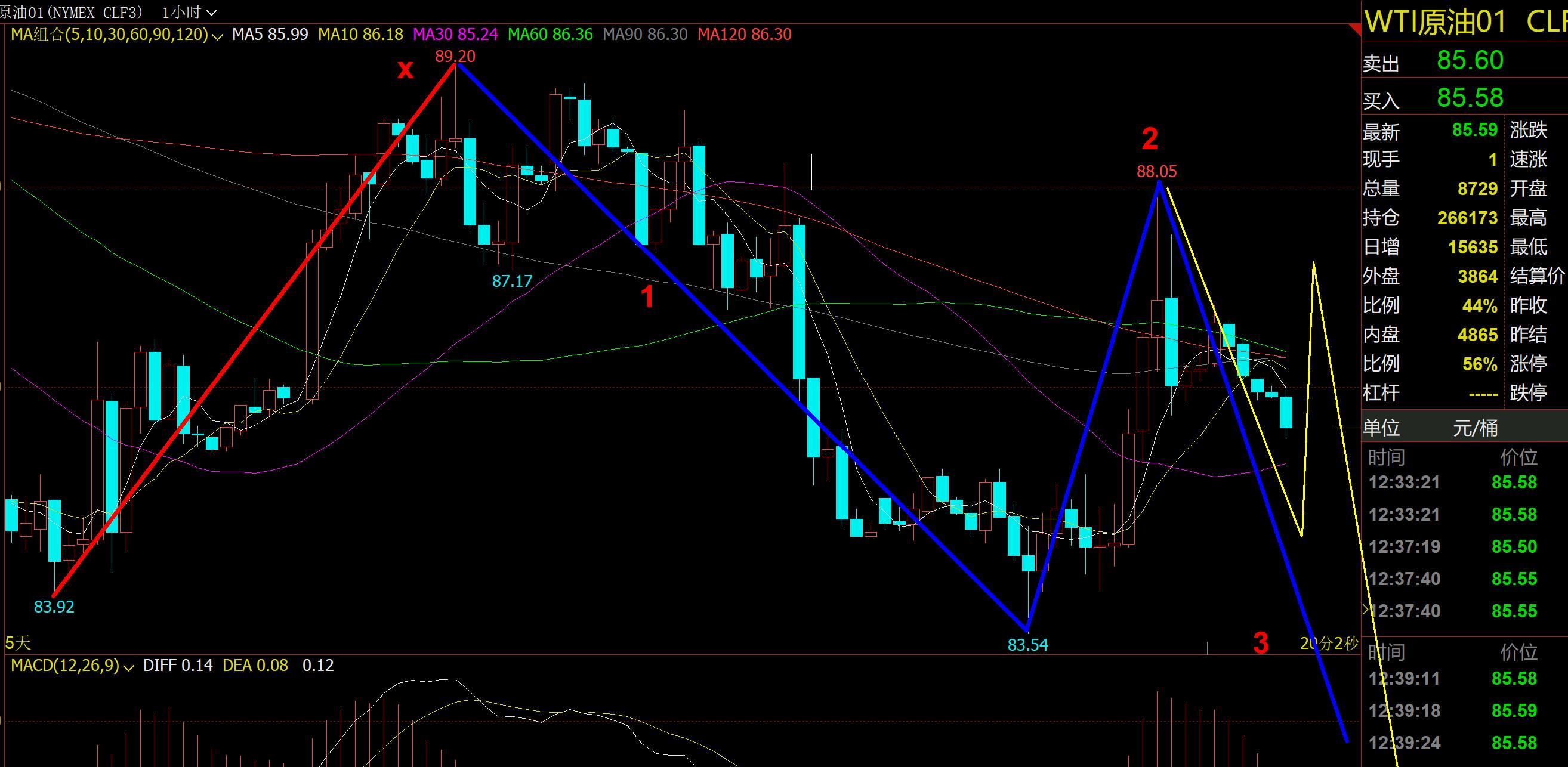Click the 89.20 high price label
This screenshot has width=1568, height=767.
455,57
